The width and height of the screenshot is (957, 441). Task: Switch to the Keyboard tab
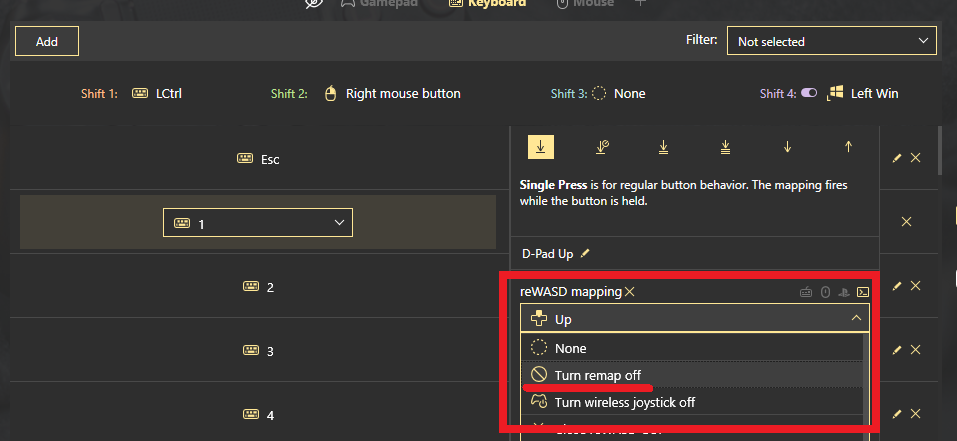[489, 4]
